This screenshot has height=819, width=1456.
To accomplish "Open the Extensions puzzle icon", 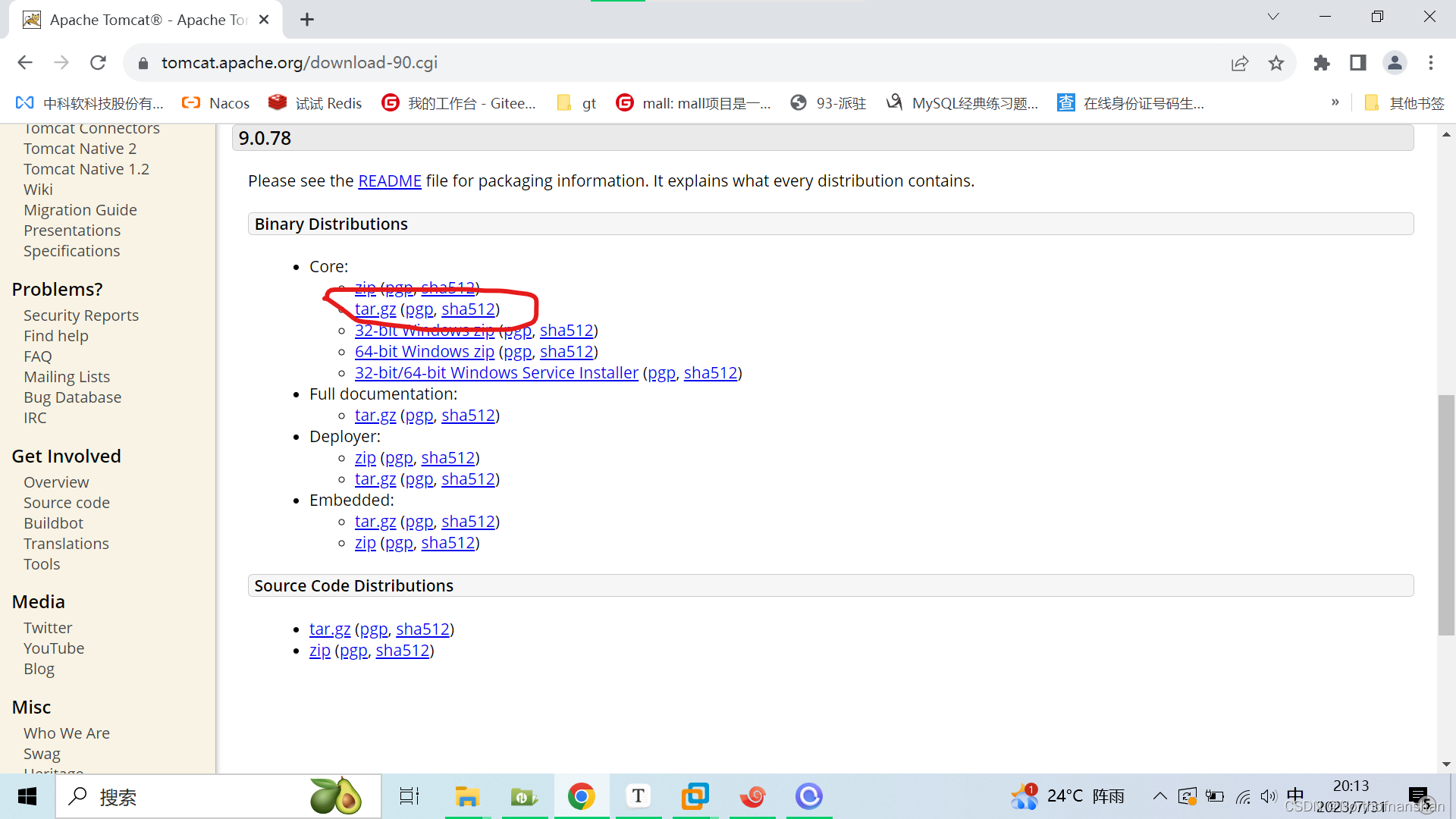I will [1322, 63].
